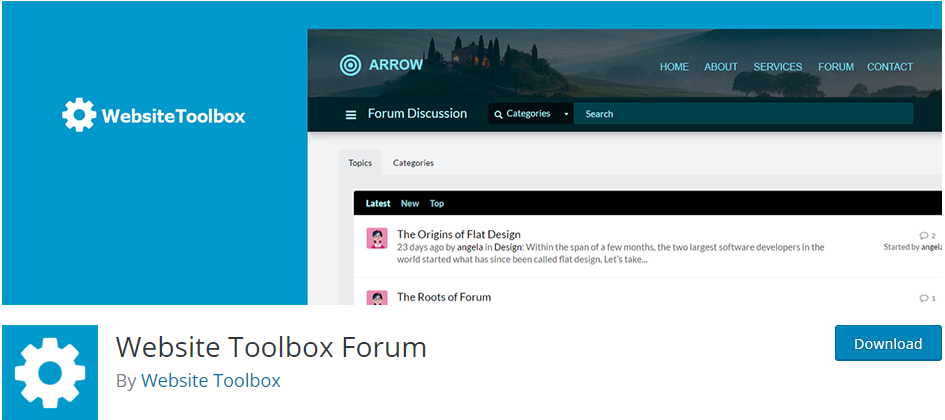Click the '23 days ago' timestamp
The image size is (945, 420).
420,247
